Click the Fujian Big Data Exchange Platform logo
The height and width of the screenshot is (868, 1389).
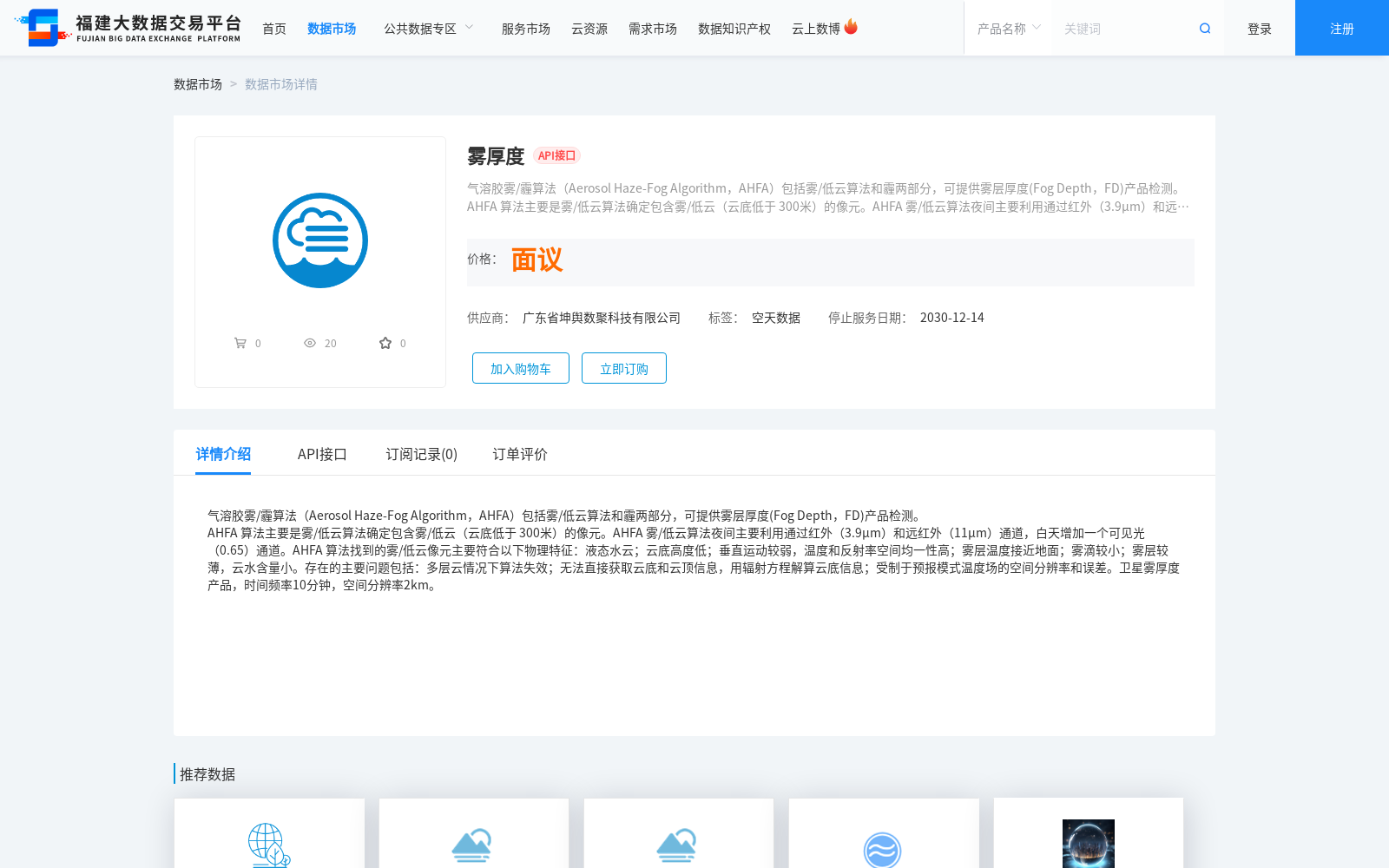pos(128,28)
